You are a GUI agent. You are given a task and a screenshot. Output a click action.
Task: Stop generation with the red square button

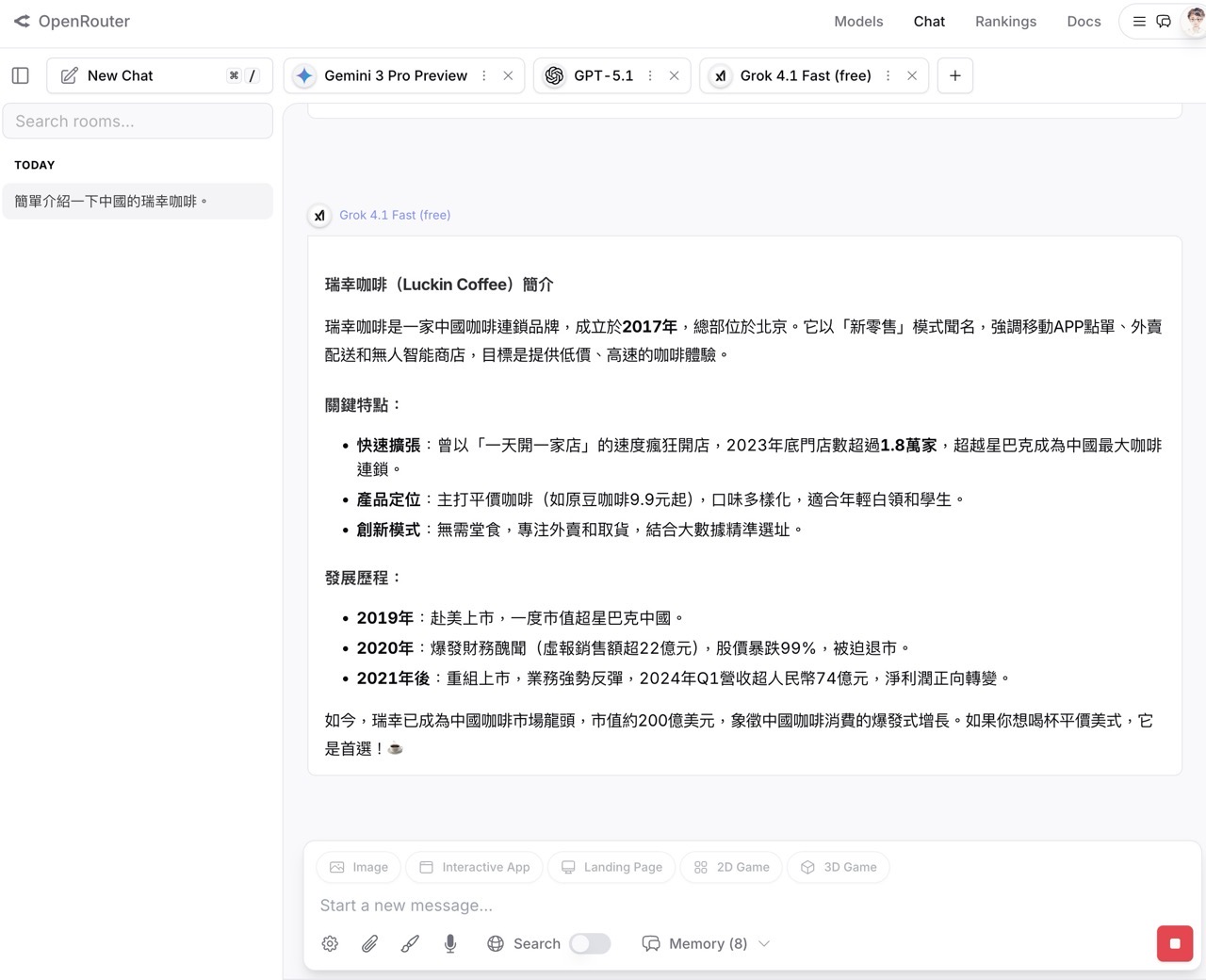pyautogui.click(x=1174, y=943)
